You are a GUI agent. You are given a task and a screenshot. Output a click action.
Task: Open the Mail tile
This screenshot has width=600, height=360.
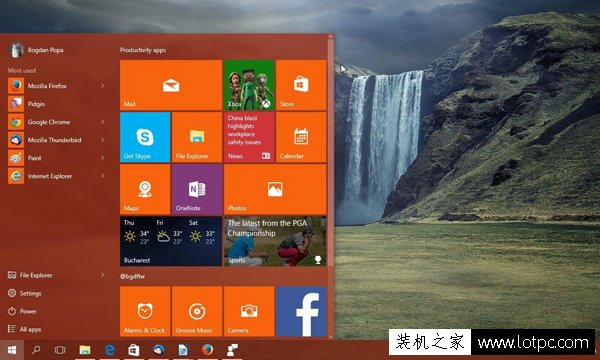click(171, 85)
